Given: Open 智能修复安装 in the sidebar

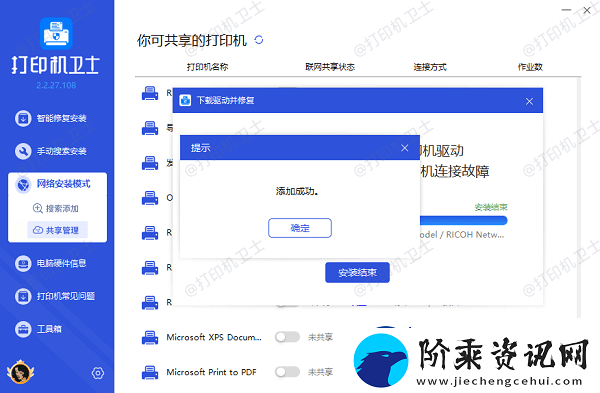Looking at the screenshot, I should [51, 118].
